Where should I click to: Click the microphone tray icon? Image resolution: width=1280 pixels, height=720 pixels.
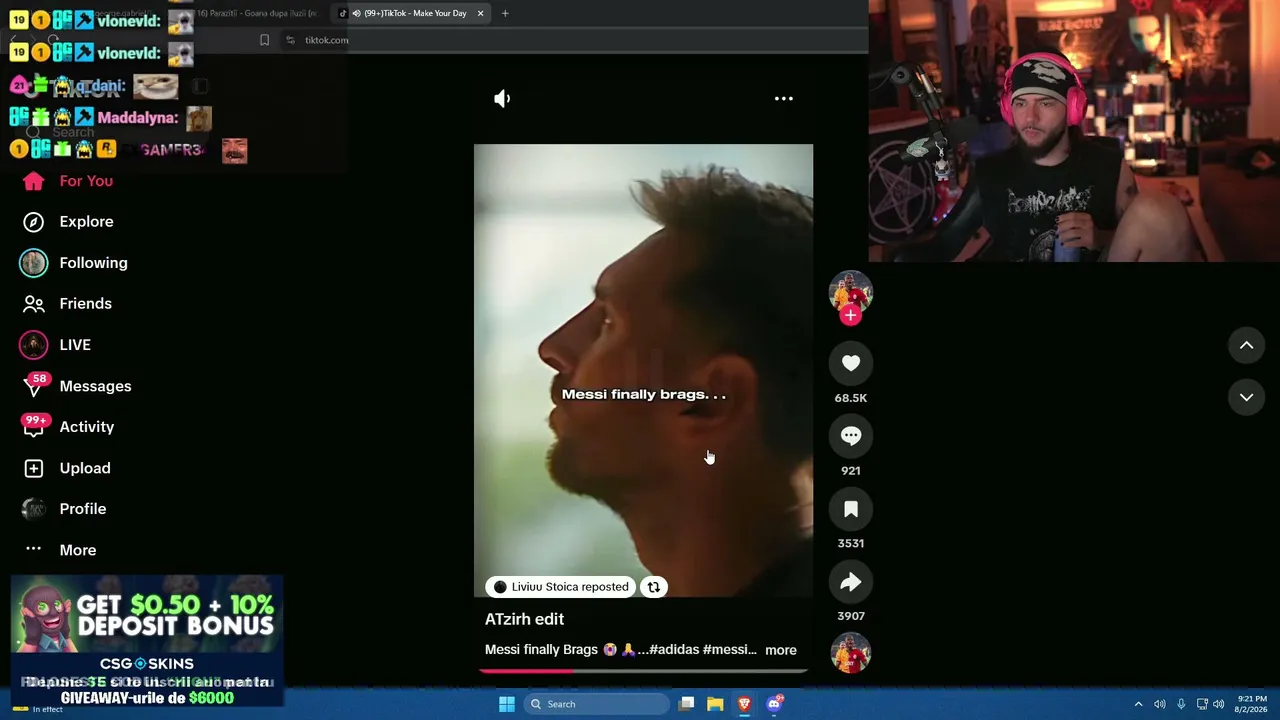pyautogui.click(x=1181, y=704)
